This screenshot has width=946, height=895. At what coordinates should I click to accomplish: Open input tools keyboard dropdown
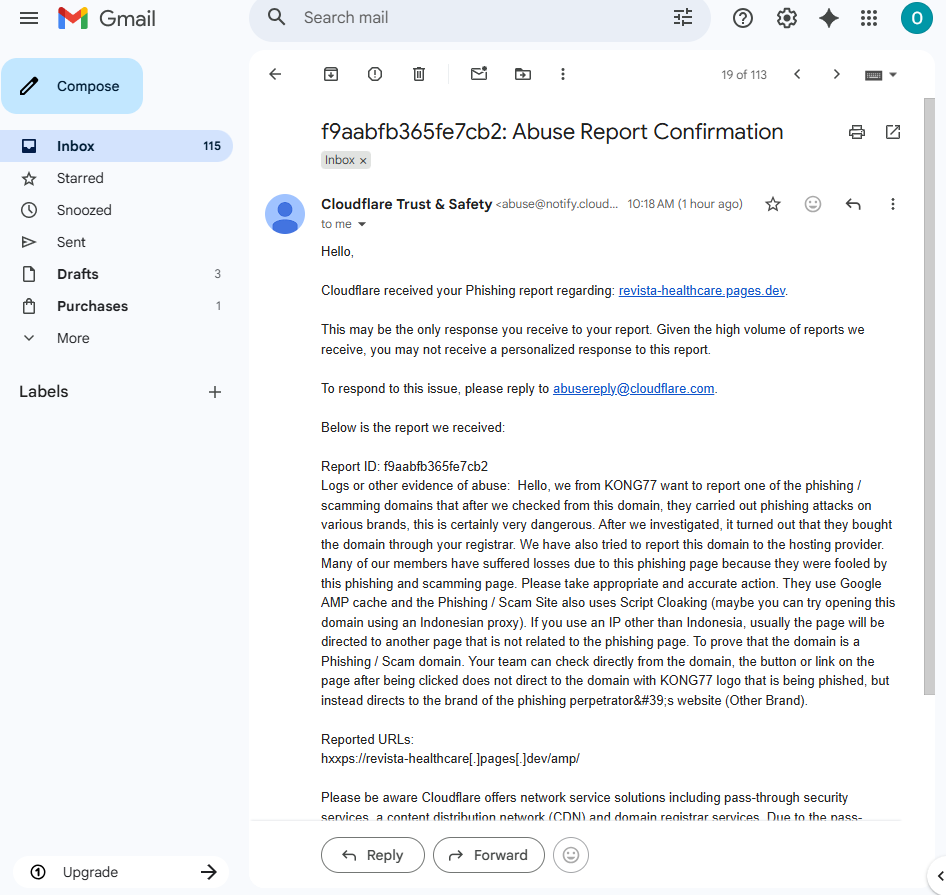(x=881, y=75)
